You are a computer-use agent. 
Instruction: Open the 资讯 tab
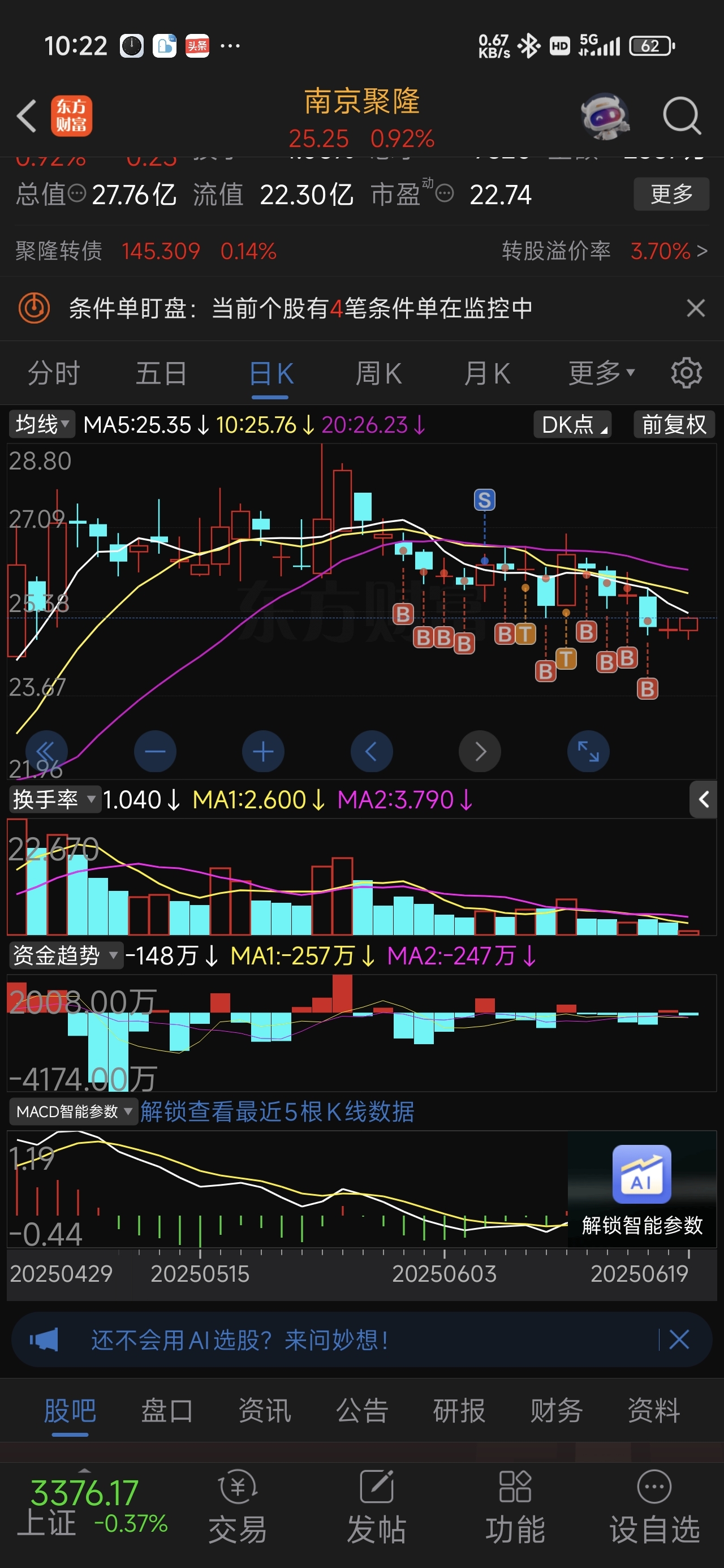[265, 1410]
